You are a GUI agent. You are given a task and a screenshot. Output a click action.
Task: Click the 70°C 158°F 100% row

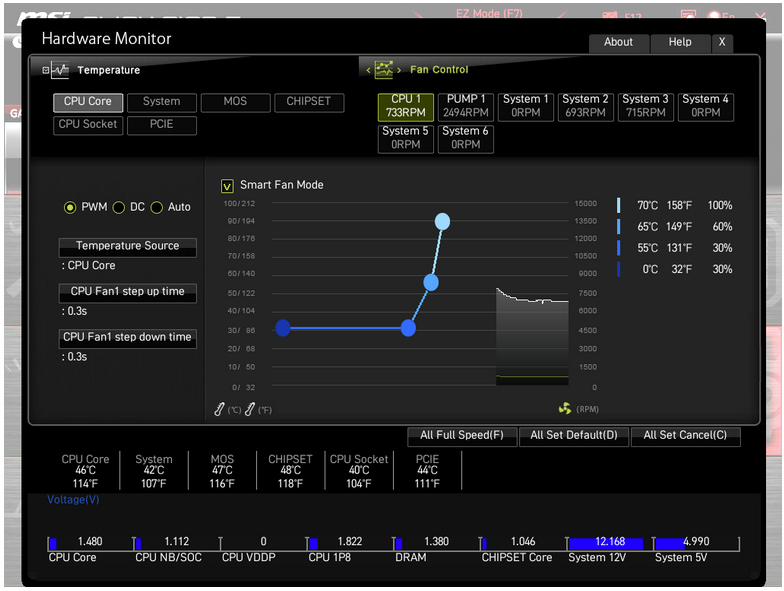[x=675, y=206]
